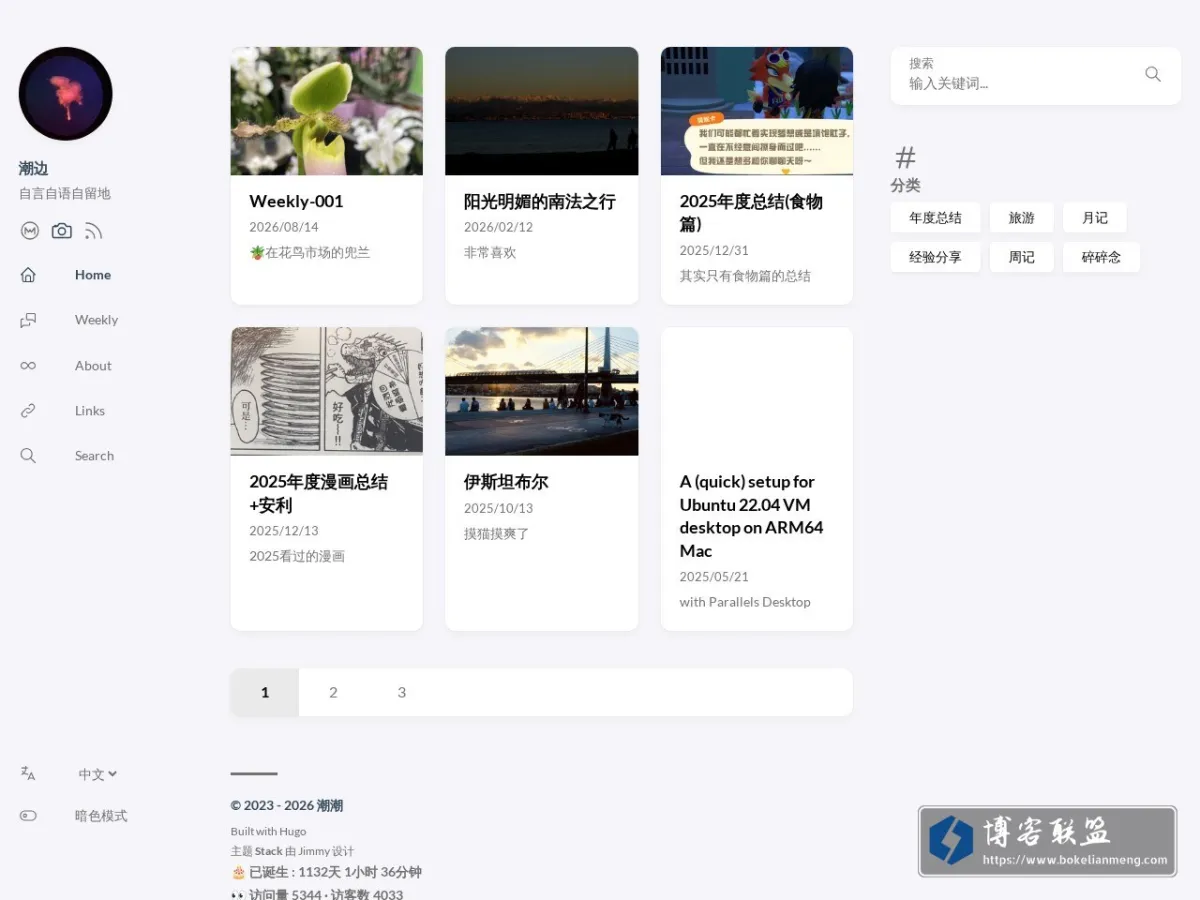Click the 潮边 site name
The height and width of the screenshot is (900, 1200).
click(x=33, y=168)
